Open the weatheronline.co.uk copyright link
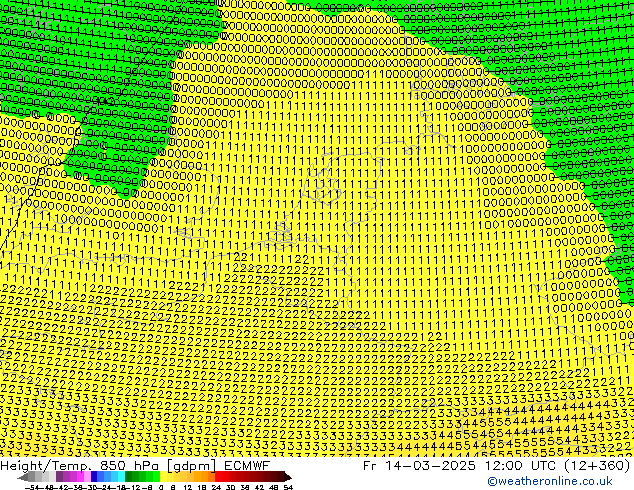The width and height of the screenshot is (634, 490). point(549,481)
